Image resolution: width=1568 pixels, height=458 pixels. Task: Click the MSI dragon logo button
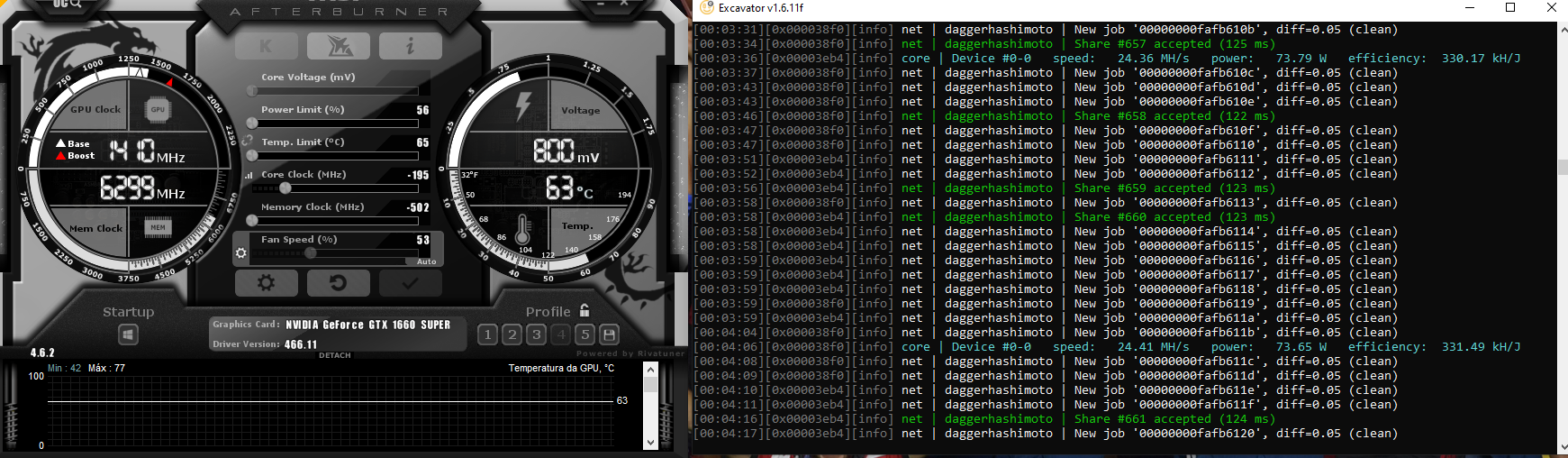click(339, 46)
